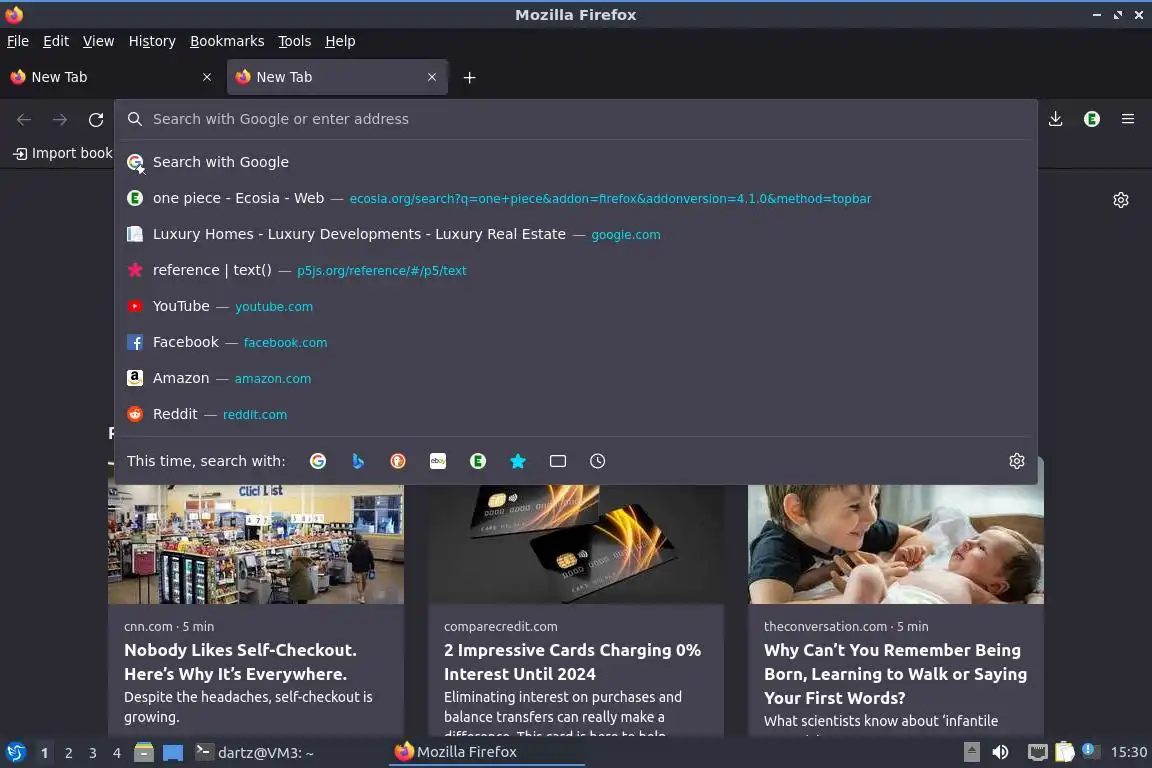Open theconversation.com memory article headline
The width and height of the screenshot is (1152, 768).
click(895, 674)
